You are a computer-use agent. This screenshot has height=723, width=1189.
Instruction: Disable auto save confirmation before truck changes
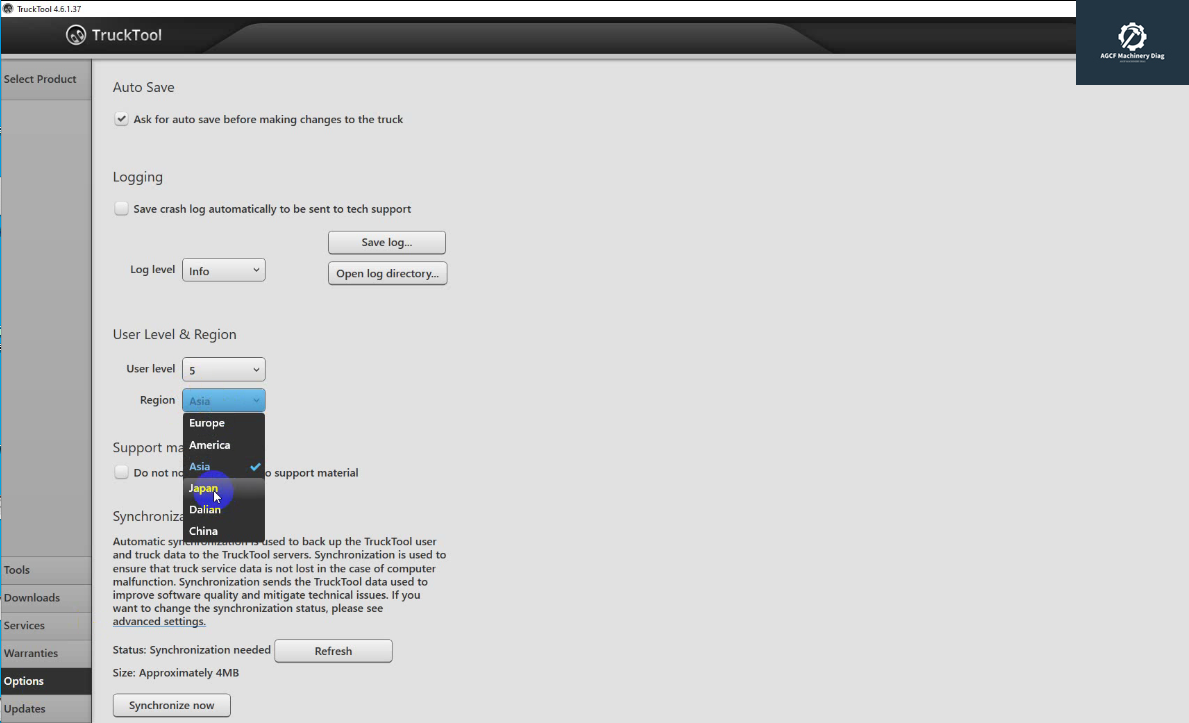coord(121,118)
